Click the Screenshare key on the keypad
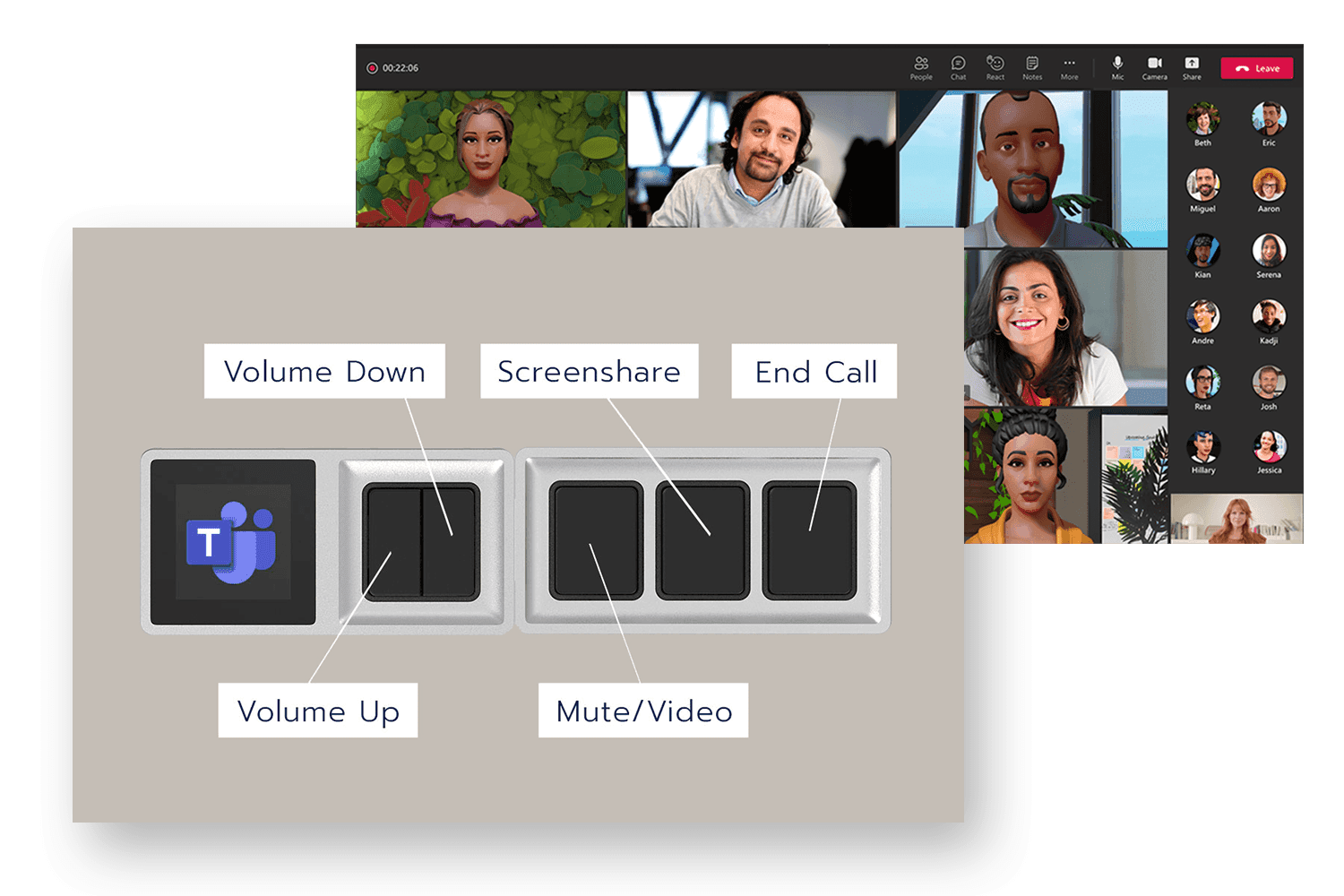 coord(702,540)
